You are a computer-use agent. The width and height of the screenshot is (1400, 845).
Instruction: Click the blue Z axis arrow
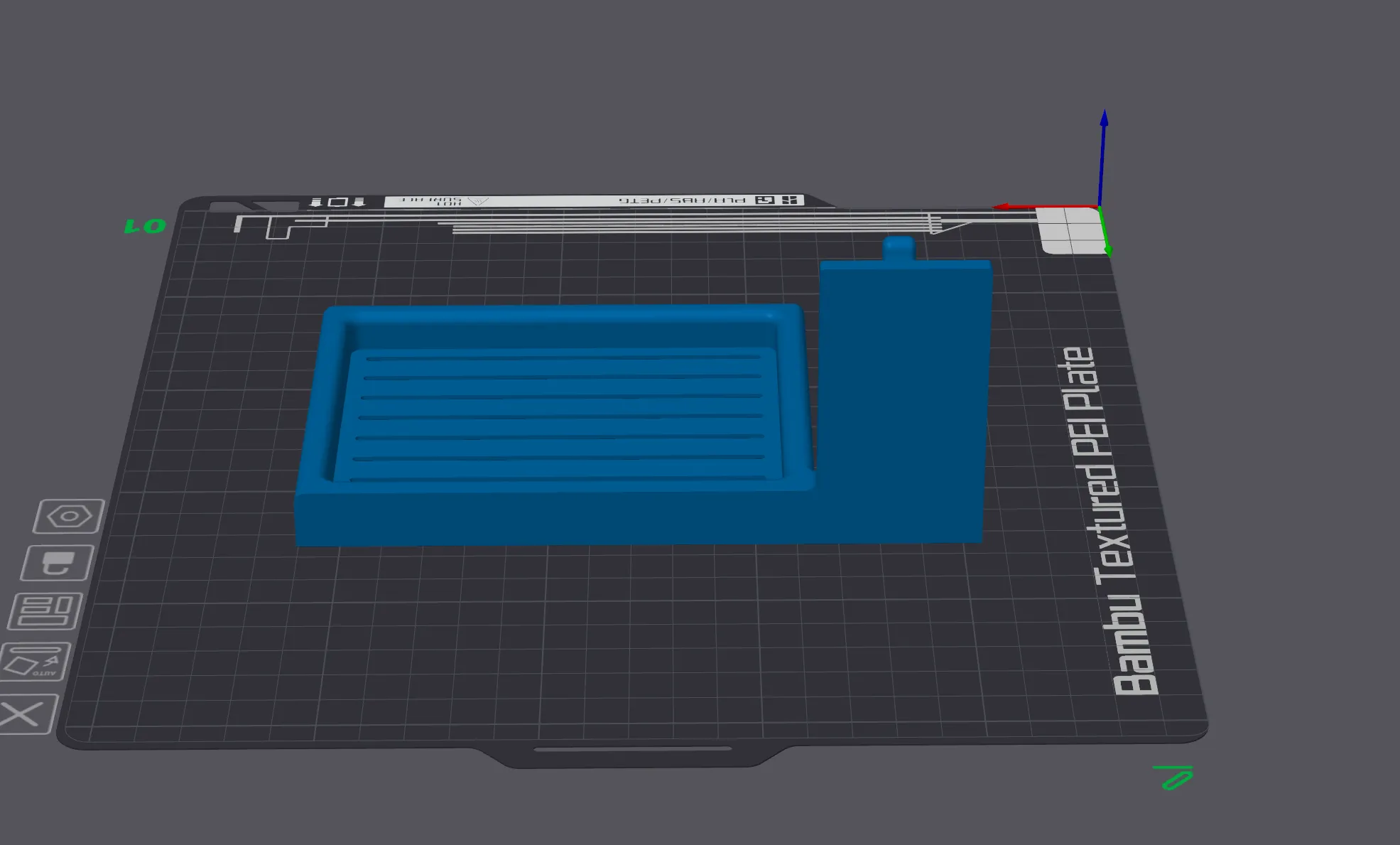tap(1103, 149)
